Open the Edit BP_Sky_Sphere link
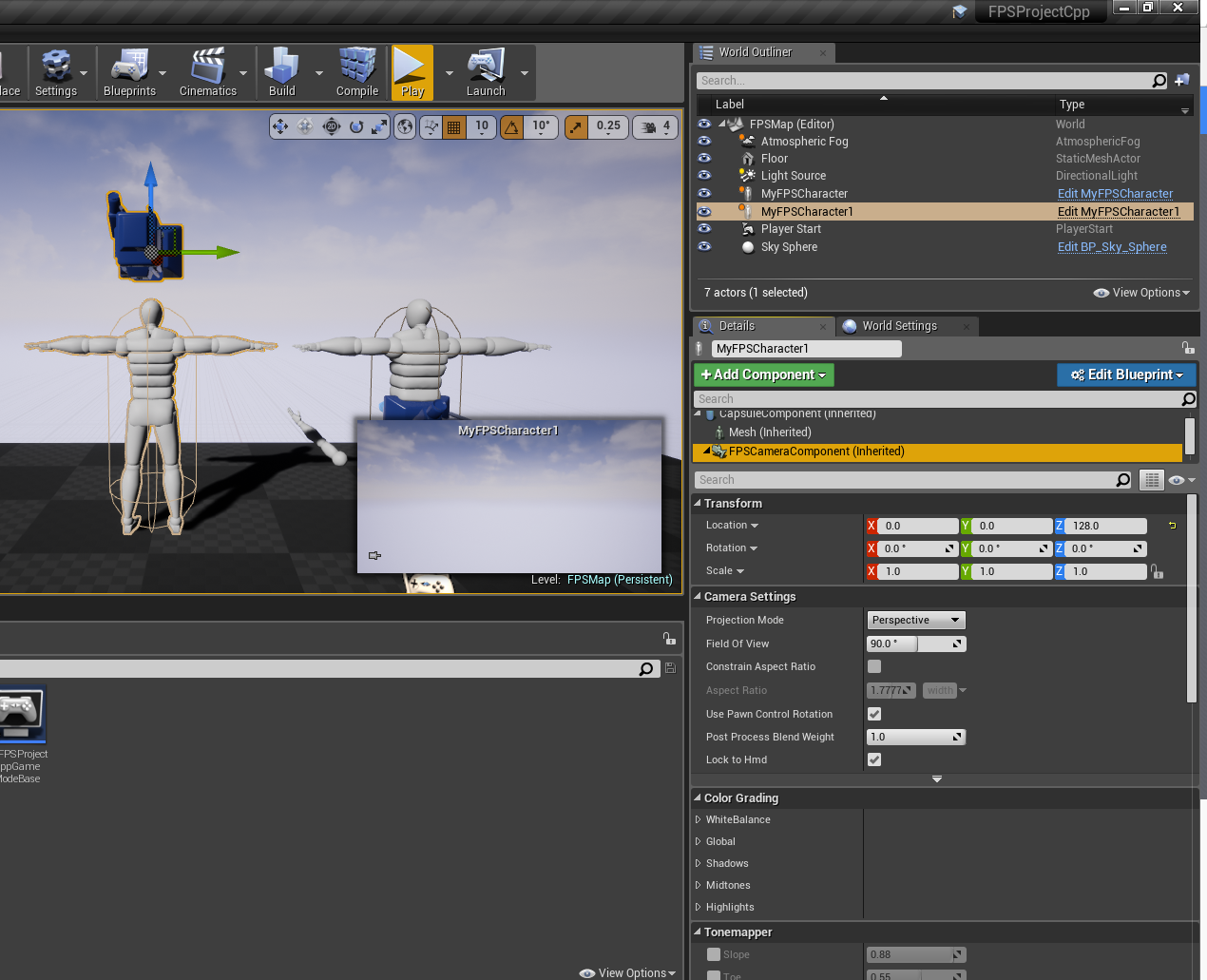Viewport: 1207px width, 980px height. (x=1112, y=247)
